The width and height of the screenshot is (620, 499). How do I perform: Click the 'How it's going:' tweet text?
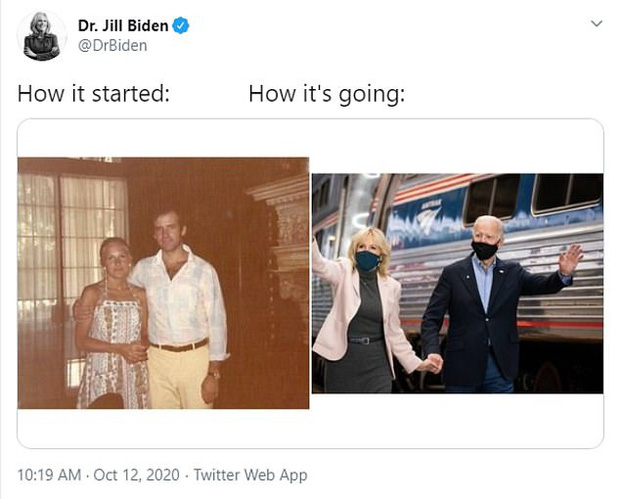click(327, 95)
